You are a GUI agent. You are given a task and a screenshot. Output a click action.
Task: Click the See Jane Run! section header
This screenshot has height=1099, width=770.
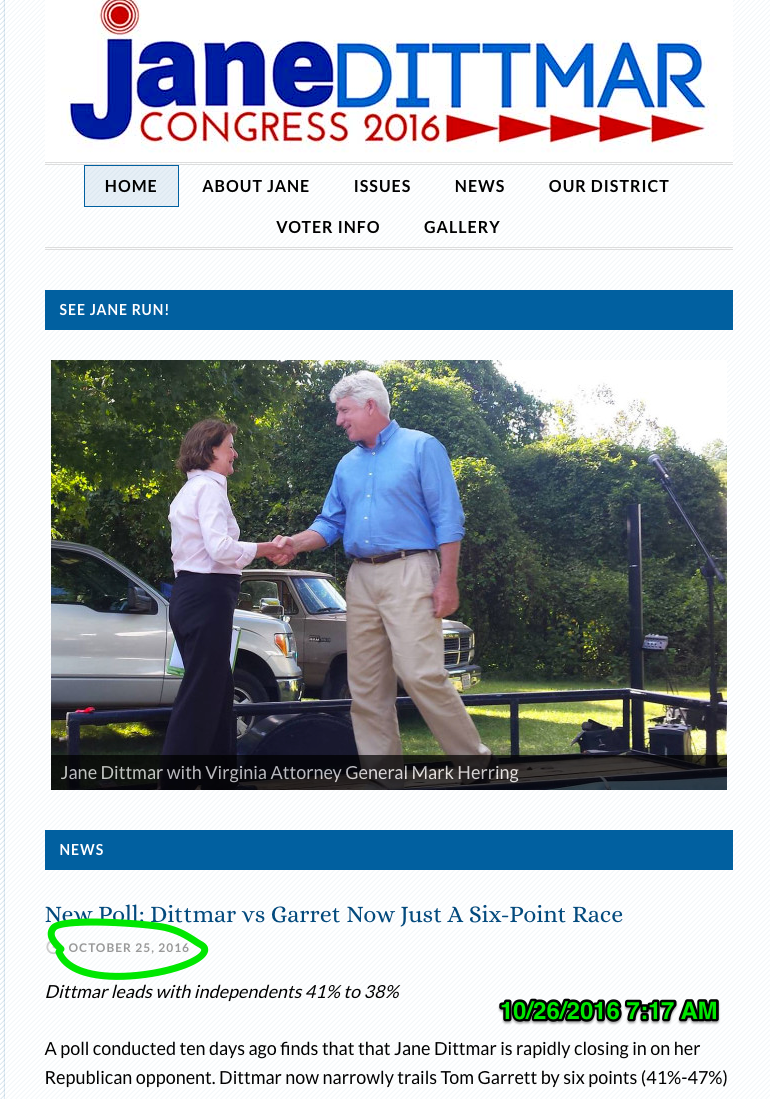coord(389,310)
